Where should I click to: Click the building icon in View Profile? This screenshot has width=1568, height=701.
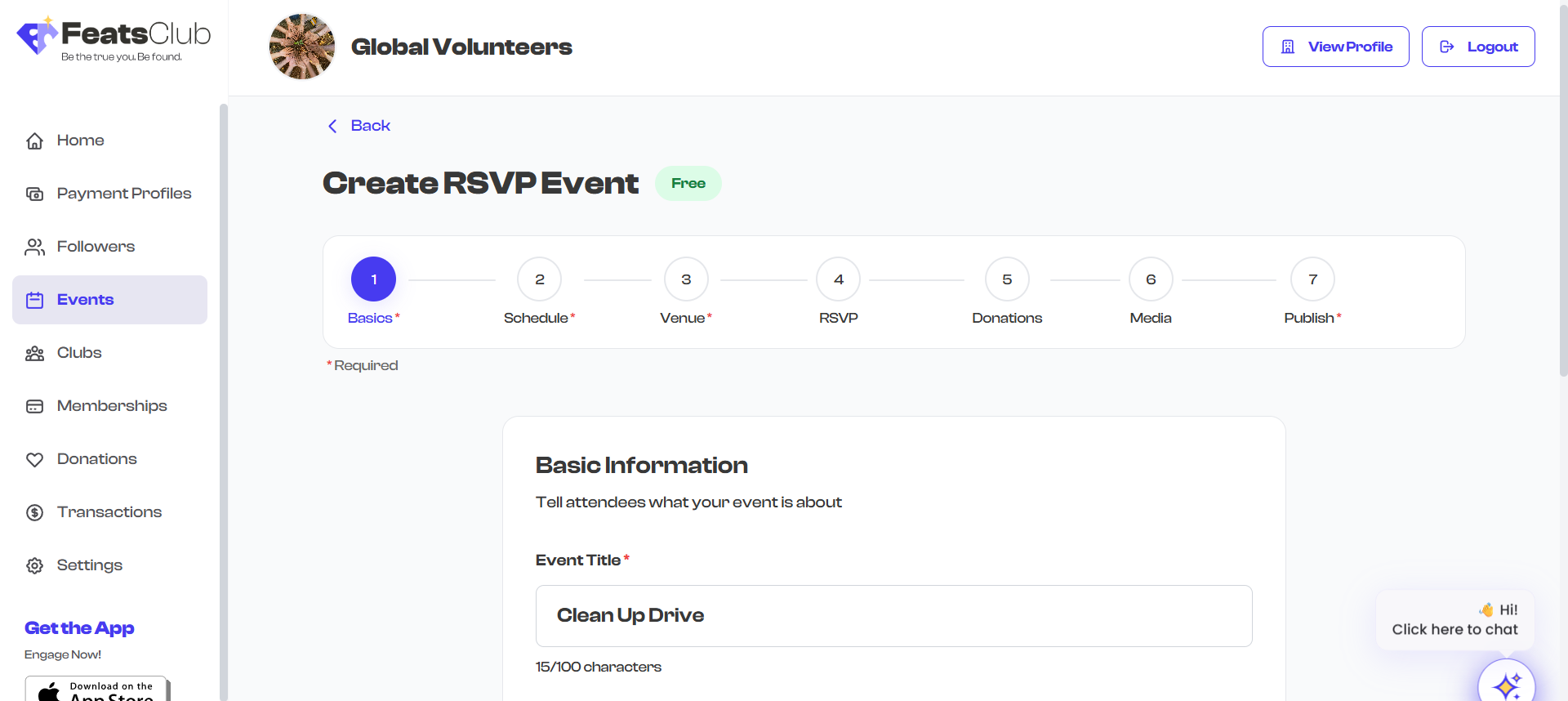tap(1288, 47)
